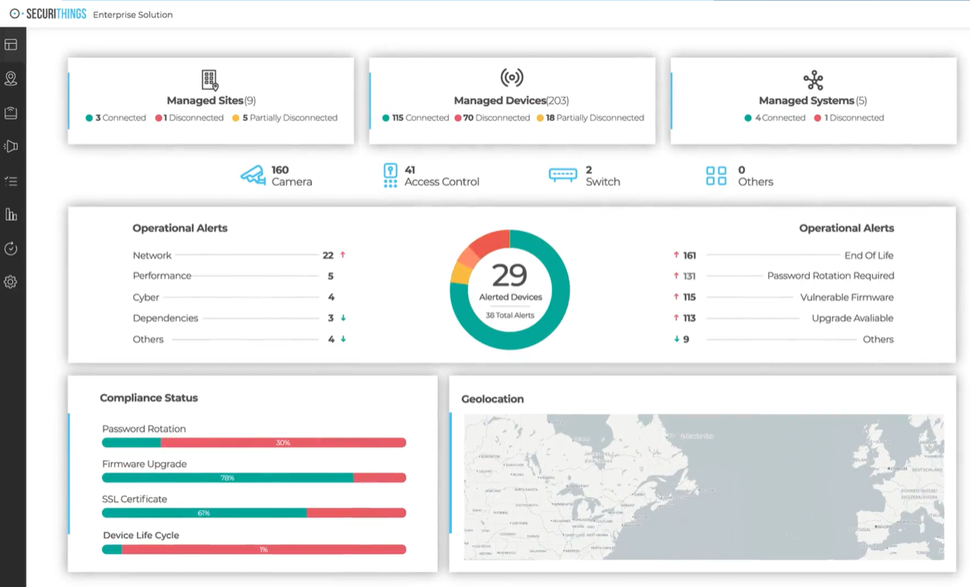
Task: Click the green down arrow next to 9
Action: click(x=676, y=339)
